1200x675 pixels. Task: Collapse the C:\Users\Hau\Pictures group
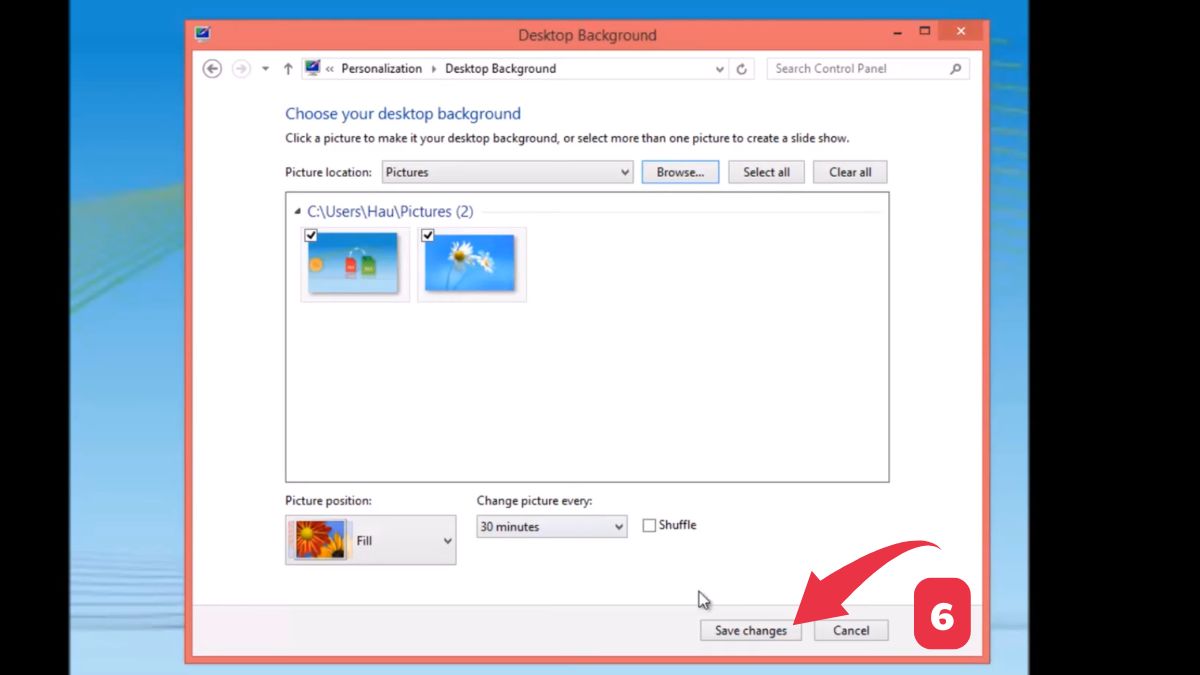[296, 211]
